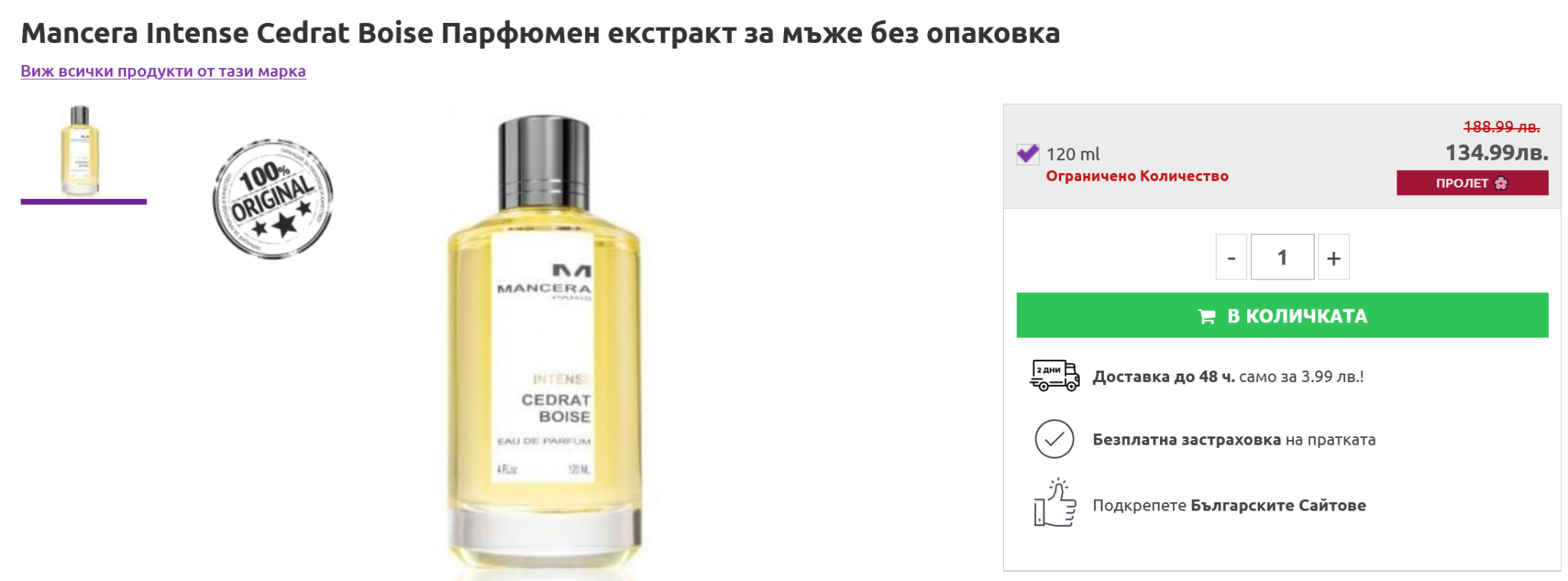
Task: Click the product title heading
Action: 541,33
